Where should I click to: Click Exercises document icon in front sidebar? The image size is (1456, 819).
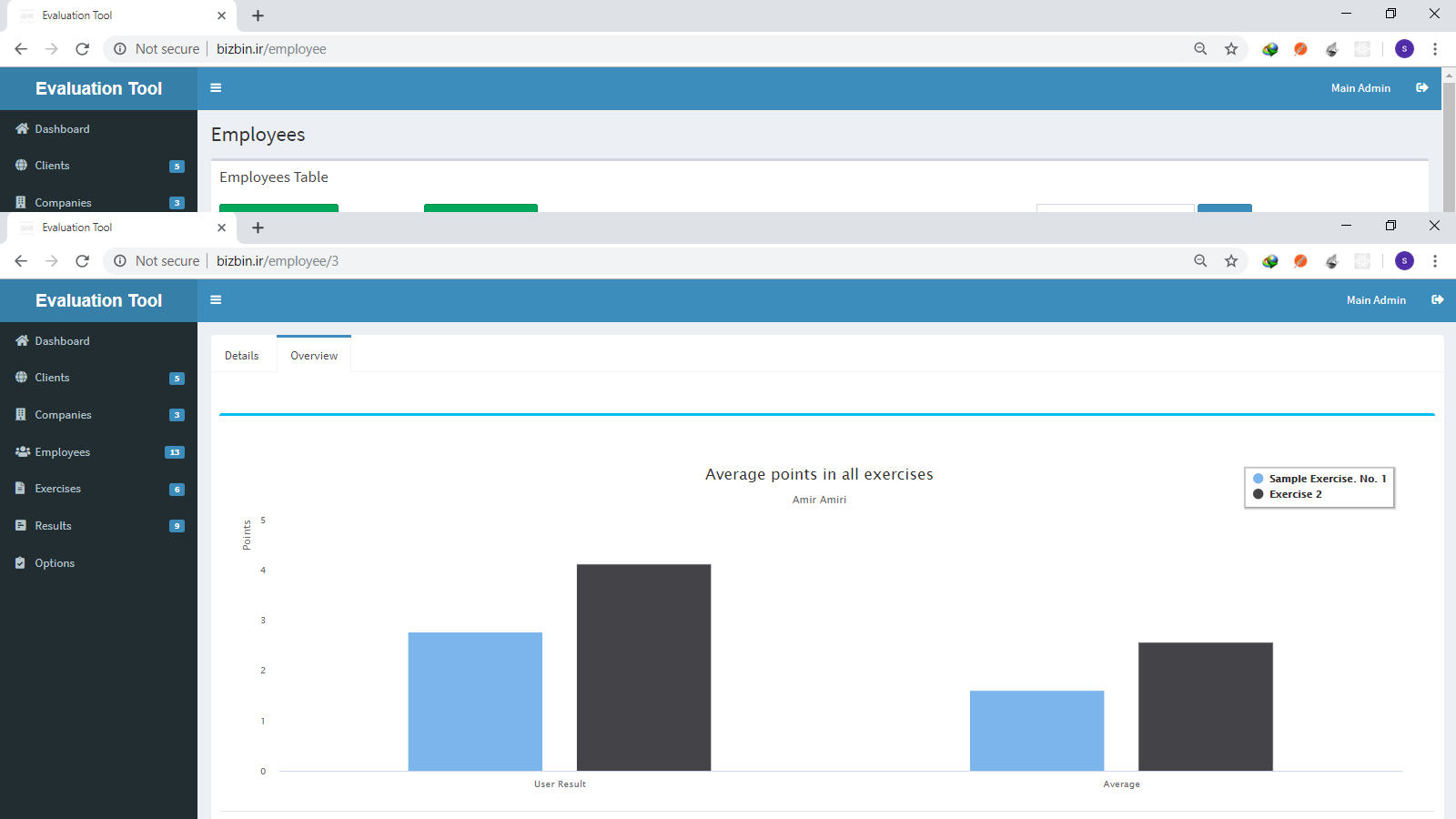(x=20, y=488)
